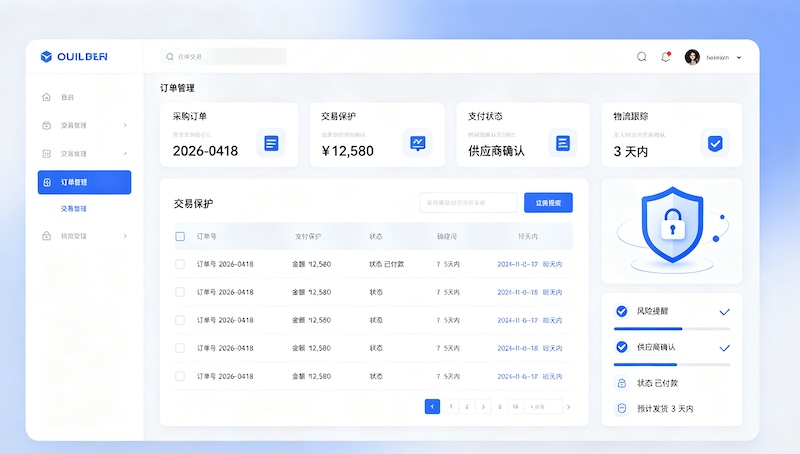Tick the checkbox of the fifth order row

[180, 376]
